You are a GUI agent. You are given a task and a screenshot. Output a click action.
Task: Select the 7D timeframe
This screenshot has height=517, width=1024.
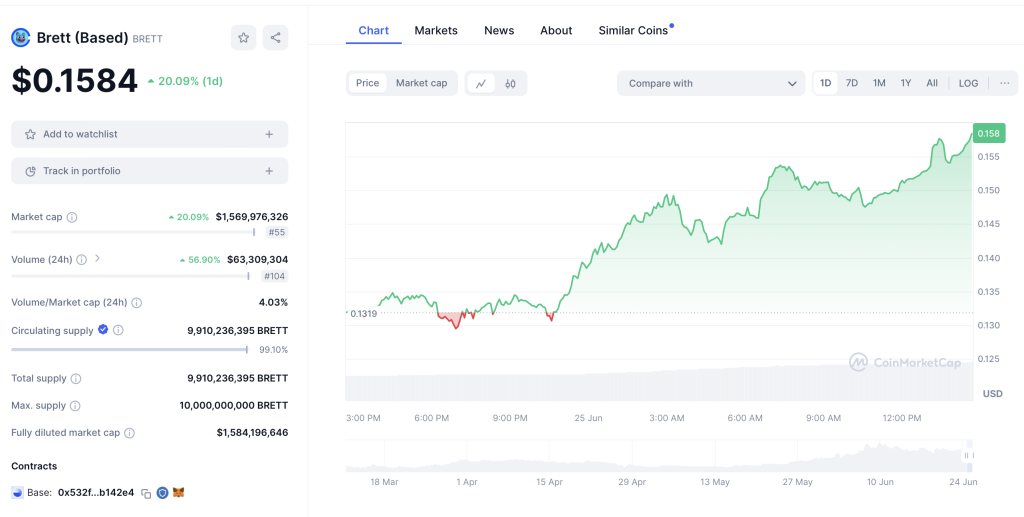pyautogui.click(x=852, y=83)
